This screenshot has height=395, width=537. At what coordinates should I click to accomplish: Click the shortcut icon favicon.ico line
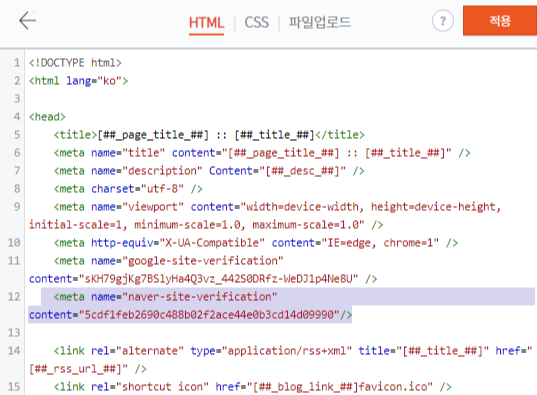[x=253, y=387]
